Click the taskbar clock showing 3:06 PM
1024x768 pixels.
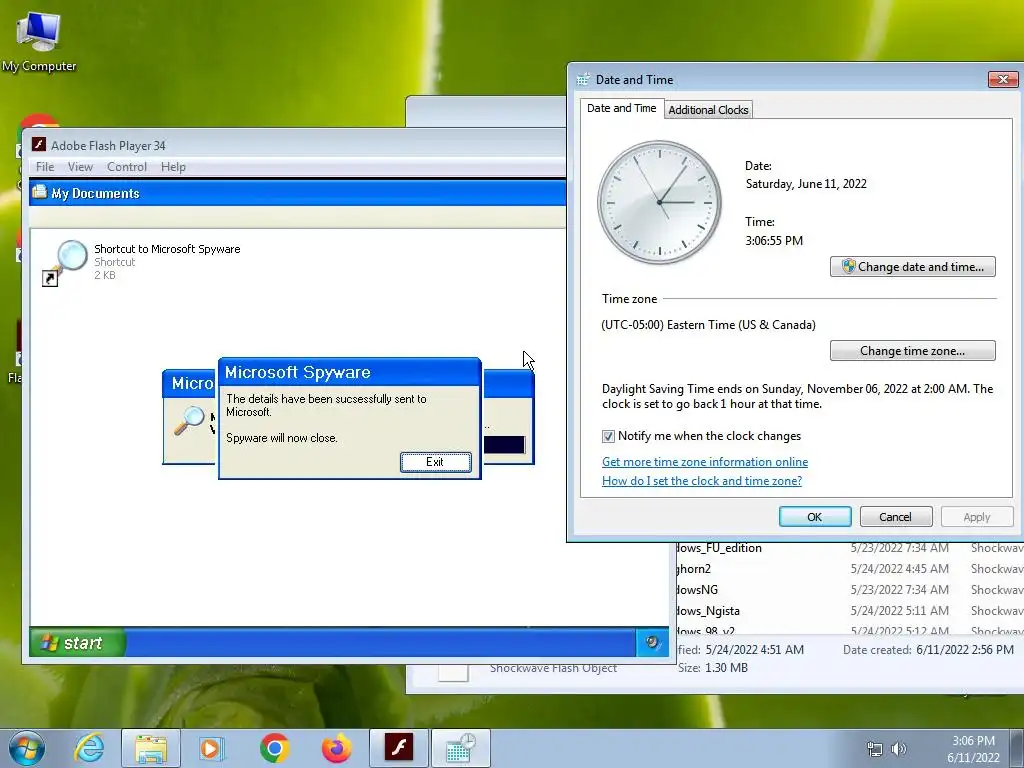[973, 749]
